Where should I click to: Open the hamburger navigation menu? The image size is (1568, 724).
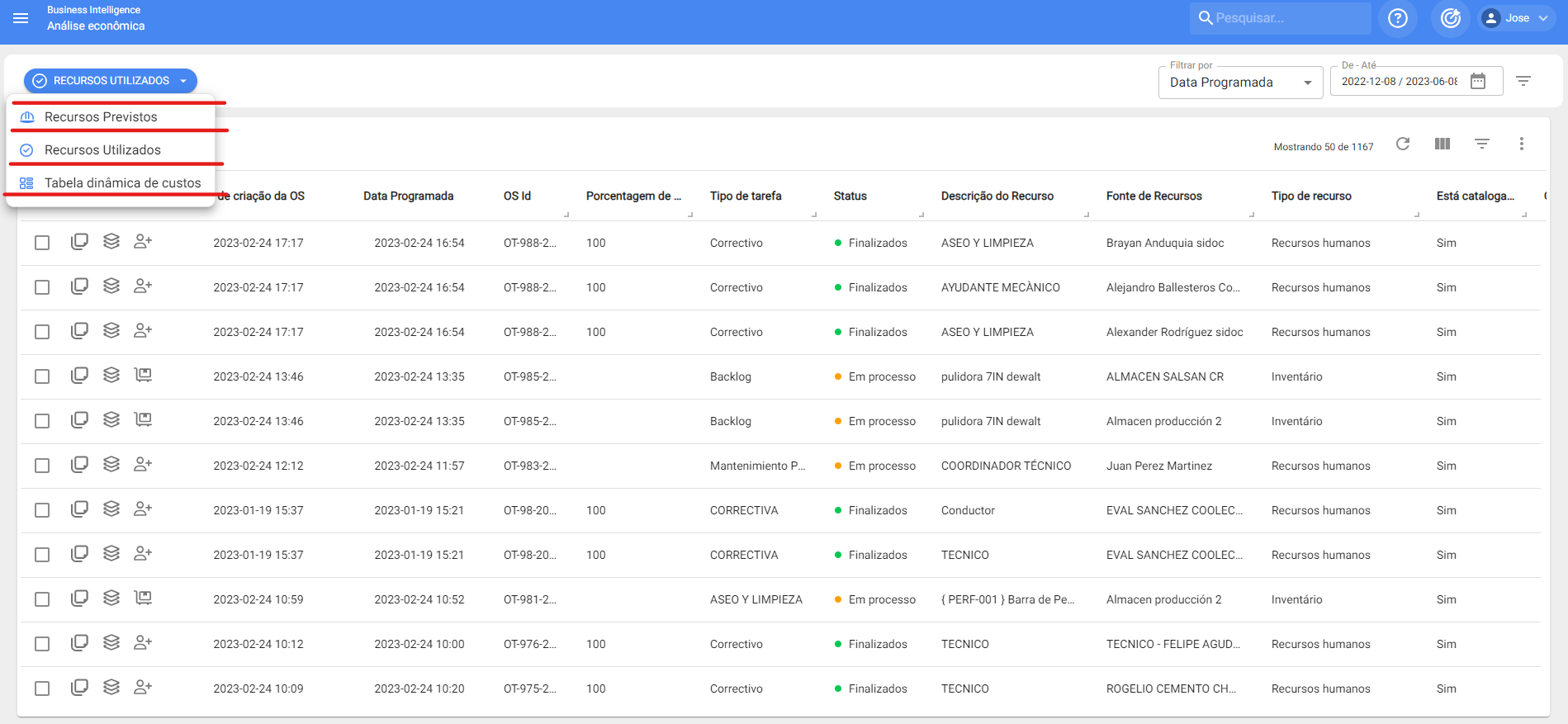tap(21, 18)
